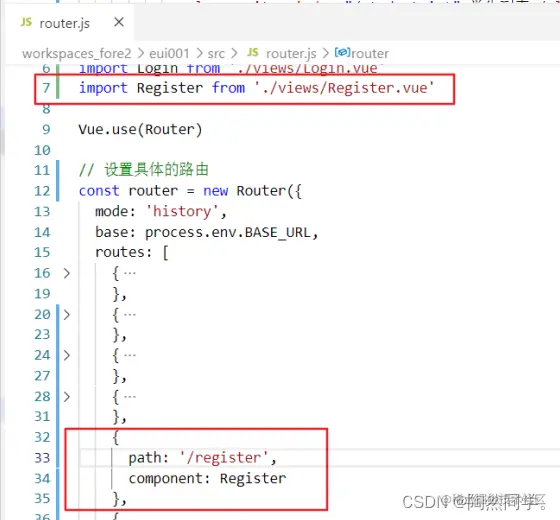Image resolution: width=560 pixels, height=520 pixels.
Task: Open the src breadcrumb segment
Action: click(x=216, y=54)
